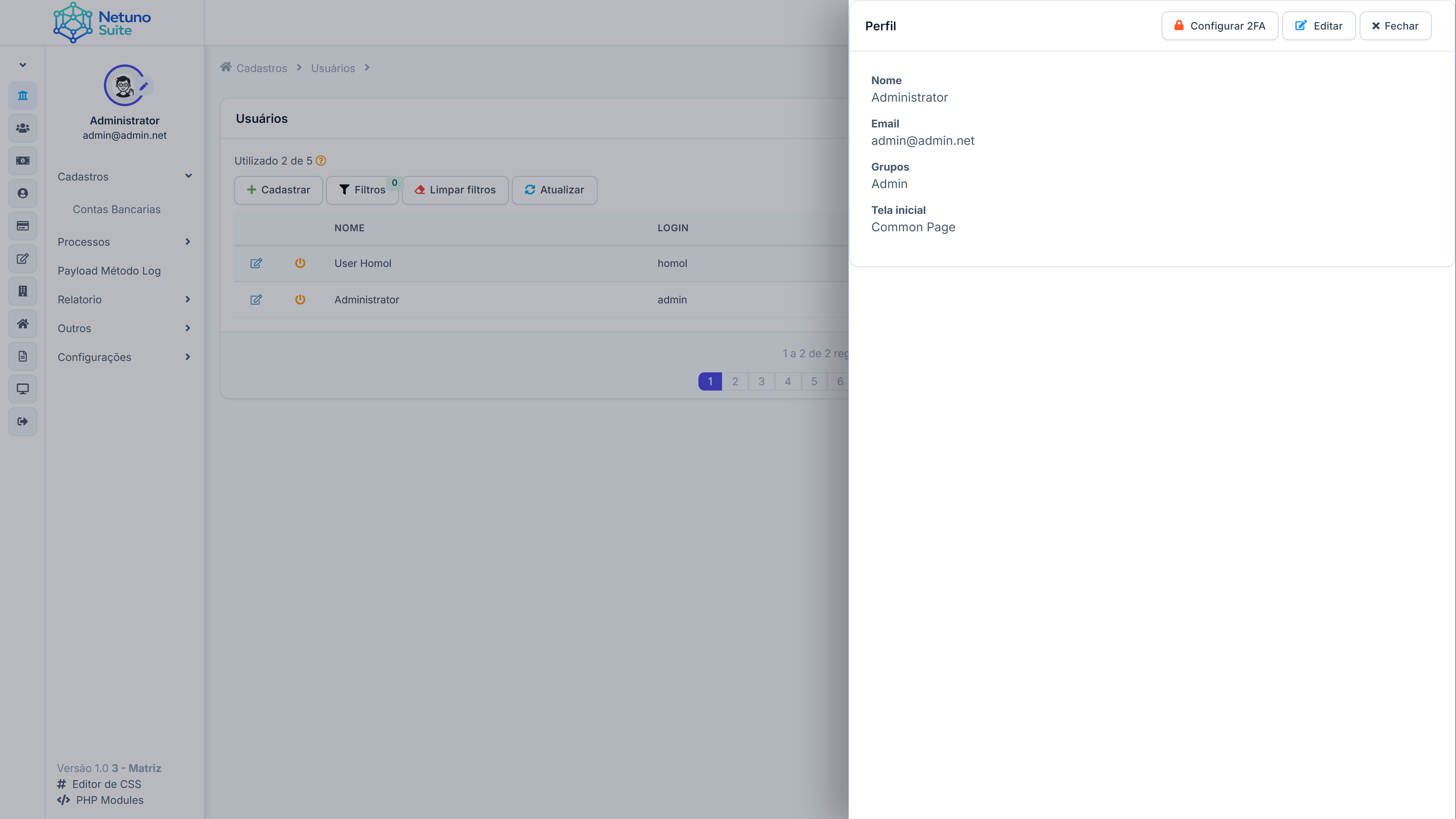Viewport: 1456px width, 819px height.
Task: Close the Perfil panel with Fechar
Action: coord(1395,26)
